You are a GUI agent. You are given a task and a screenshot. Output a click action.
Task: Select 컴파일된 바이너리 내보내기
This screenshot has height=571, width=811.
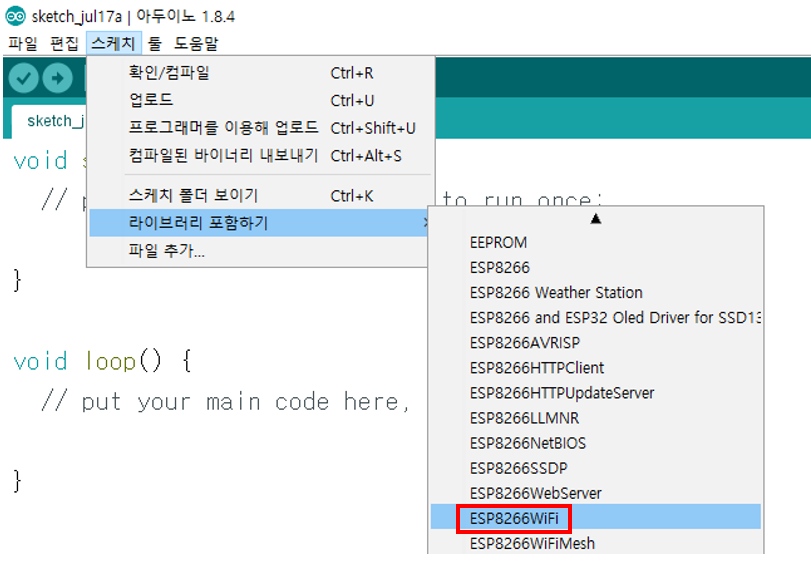coord(260,156)
